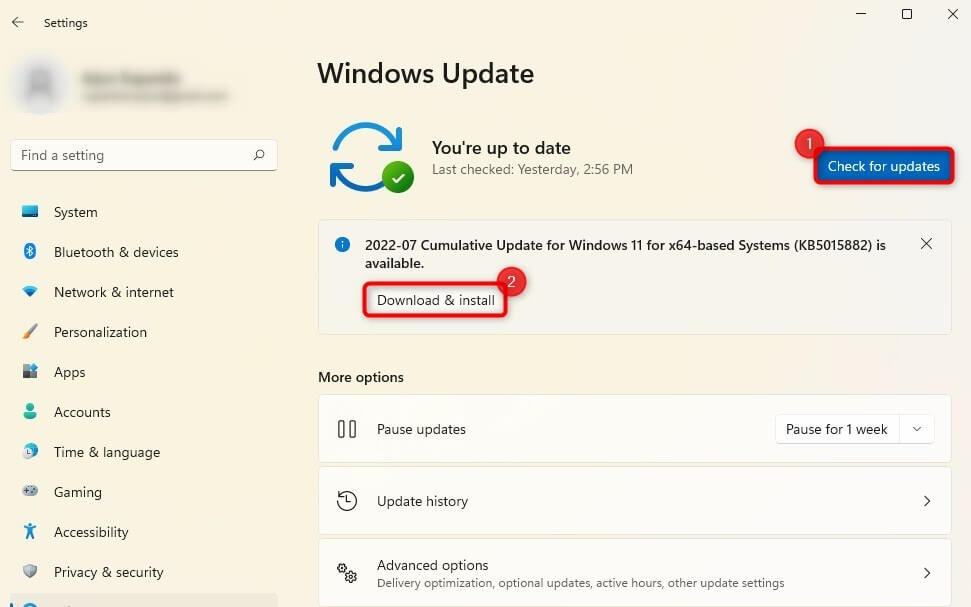Open Bluetooth & devices icon
The image size is (971, 607).
(30, 252)
